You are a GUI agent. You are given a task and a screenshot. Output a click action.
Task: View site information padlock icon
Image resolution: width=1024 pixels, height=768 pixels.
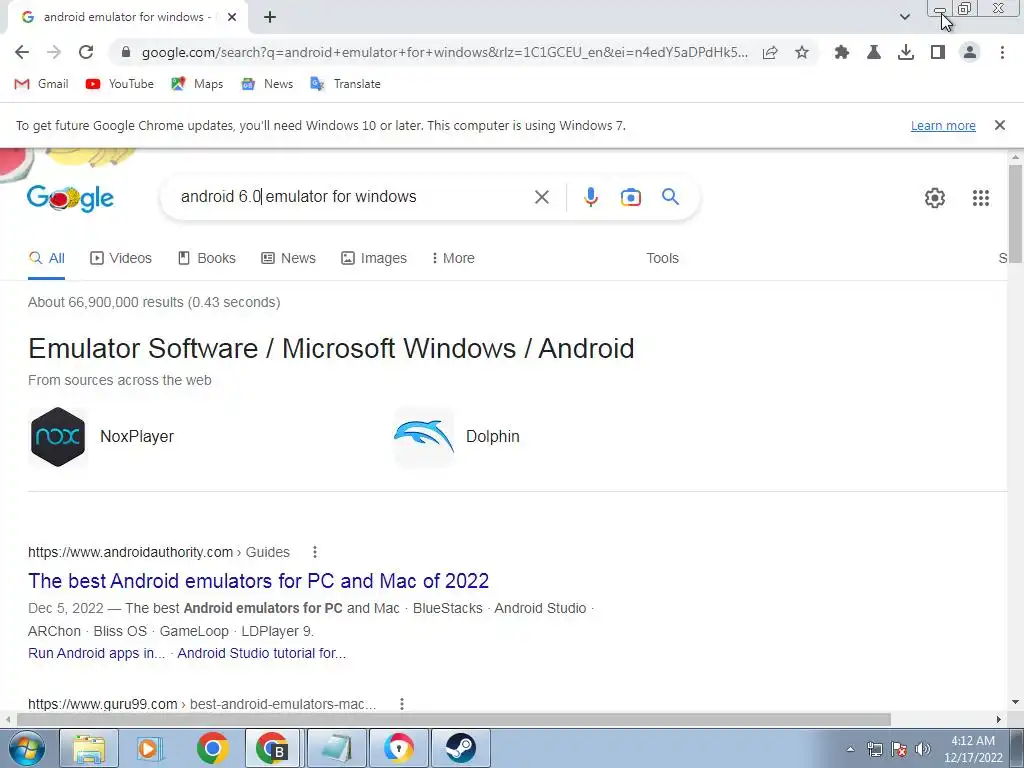[x=126, y=52]
